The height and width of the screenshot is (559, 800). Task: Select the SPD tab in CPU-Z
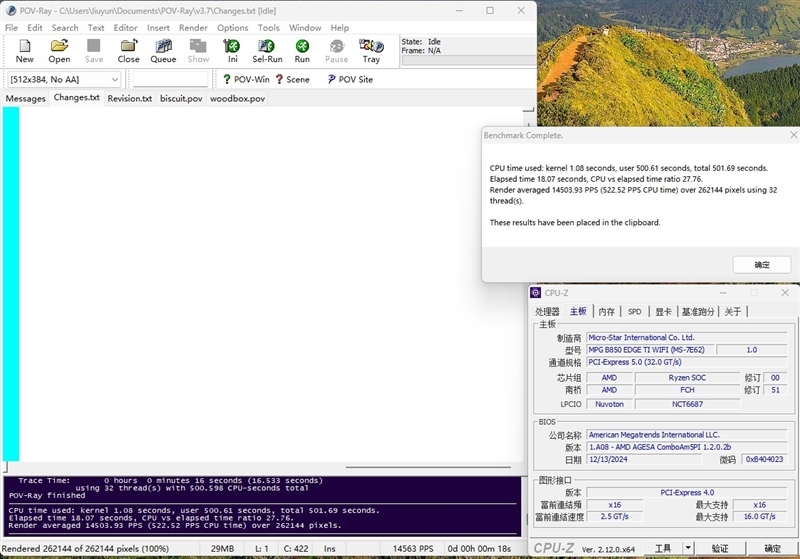pyautogui.click(x=634, y=312)
